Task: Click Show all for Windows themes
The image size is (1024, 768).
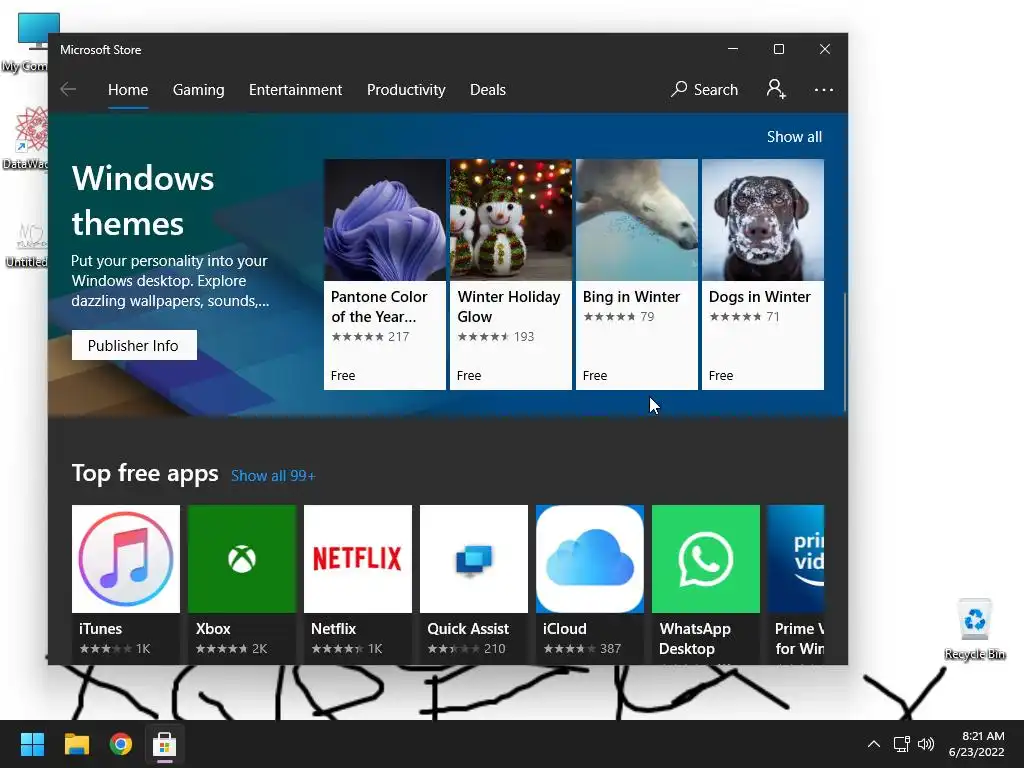Action: pos(794,136)
